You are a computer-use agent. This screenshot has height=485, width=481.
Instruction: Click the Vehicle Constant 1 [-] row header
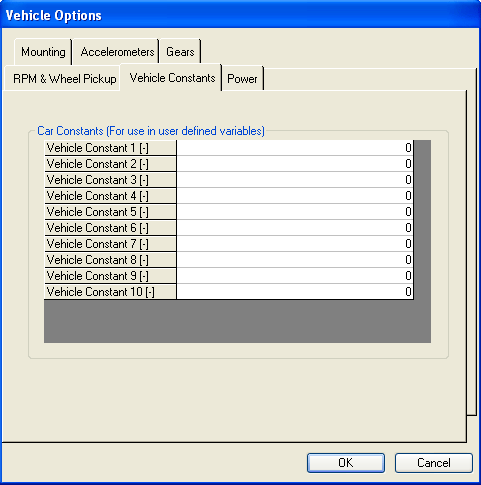click(x=110, y=148)
